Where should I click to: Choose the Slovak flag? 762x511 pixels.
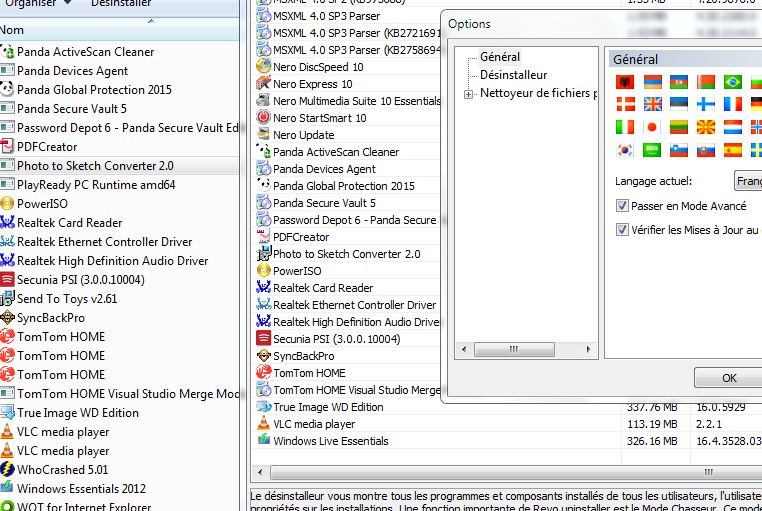tap(706, 150)
